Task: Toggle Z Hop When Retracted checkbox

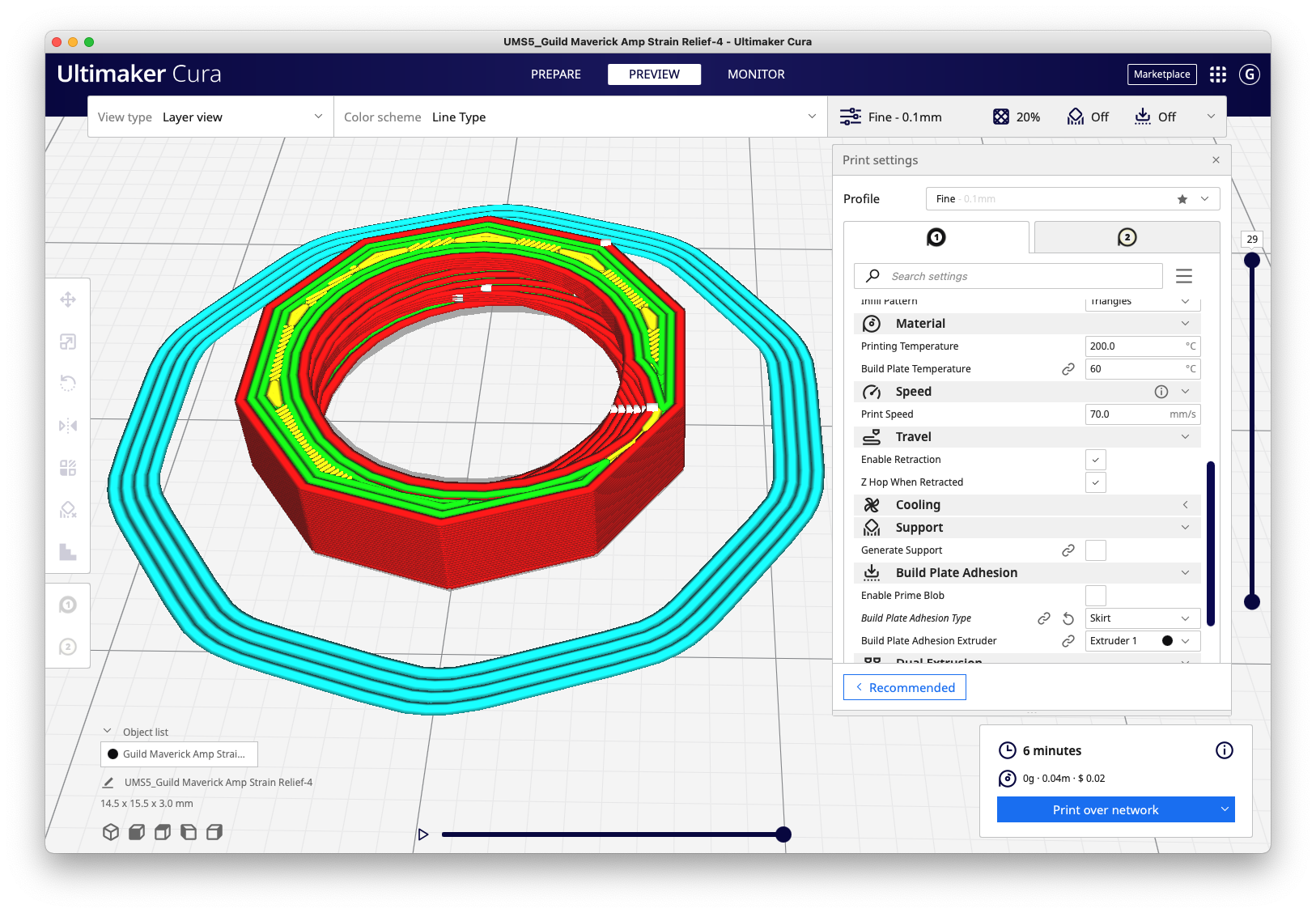Action: [x=1095, y=482]
